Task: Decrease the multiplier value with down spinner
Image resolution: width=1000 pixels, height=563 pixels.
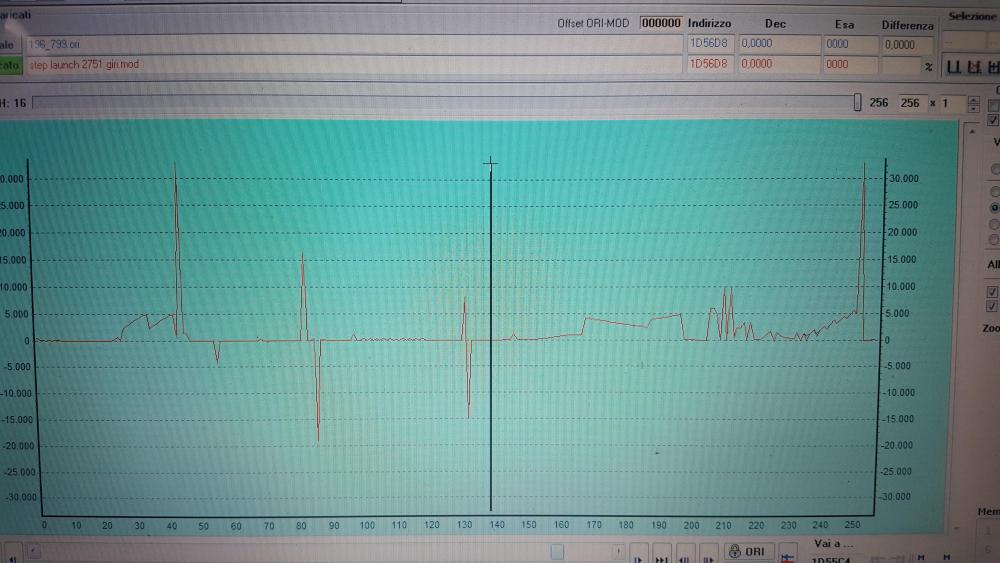Action: tap(974, 107)
